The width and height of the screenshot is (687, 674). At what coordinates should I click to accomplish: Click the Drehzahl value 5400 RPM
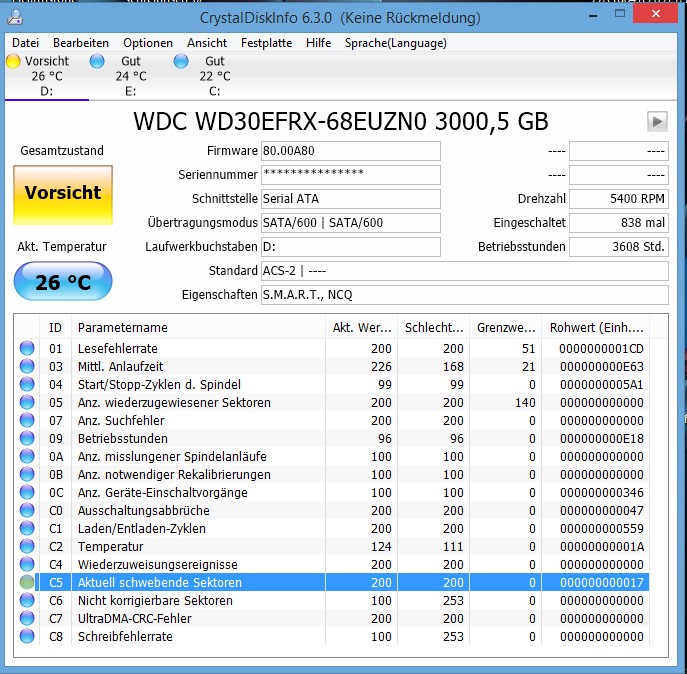[x=619, y=199]
